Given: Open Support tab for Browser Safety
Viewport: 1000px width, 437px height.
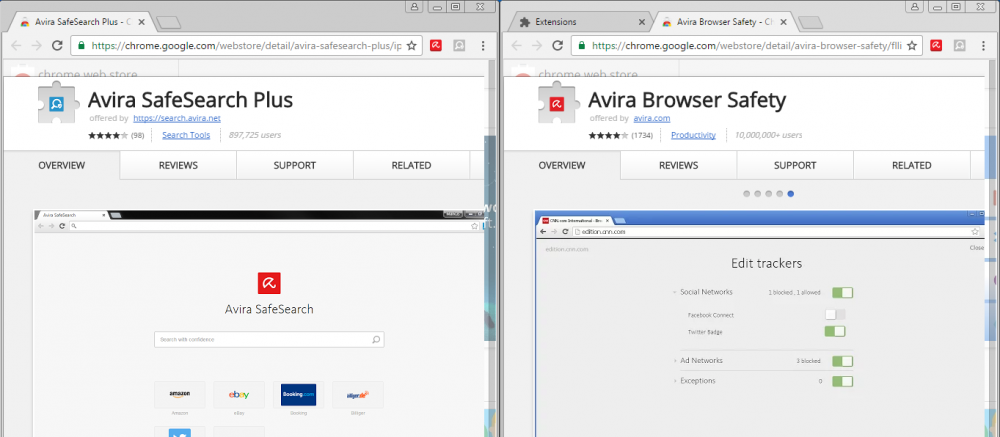Looking at the screenshot, I should click(x=795, y=165).
